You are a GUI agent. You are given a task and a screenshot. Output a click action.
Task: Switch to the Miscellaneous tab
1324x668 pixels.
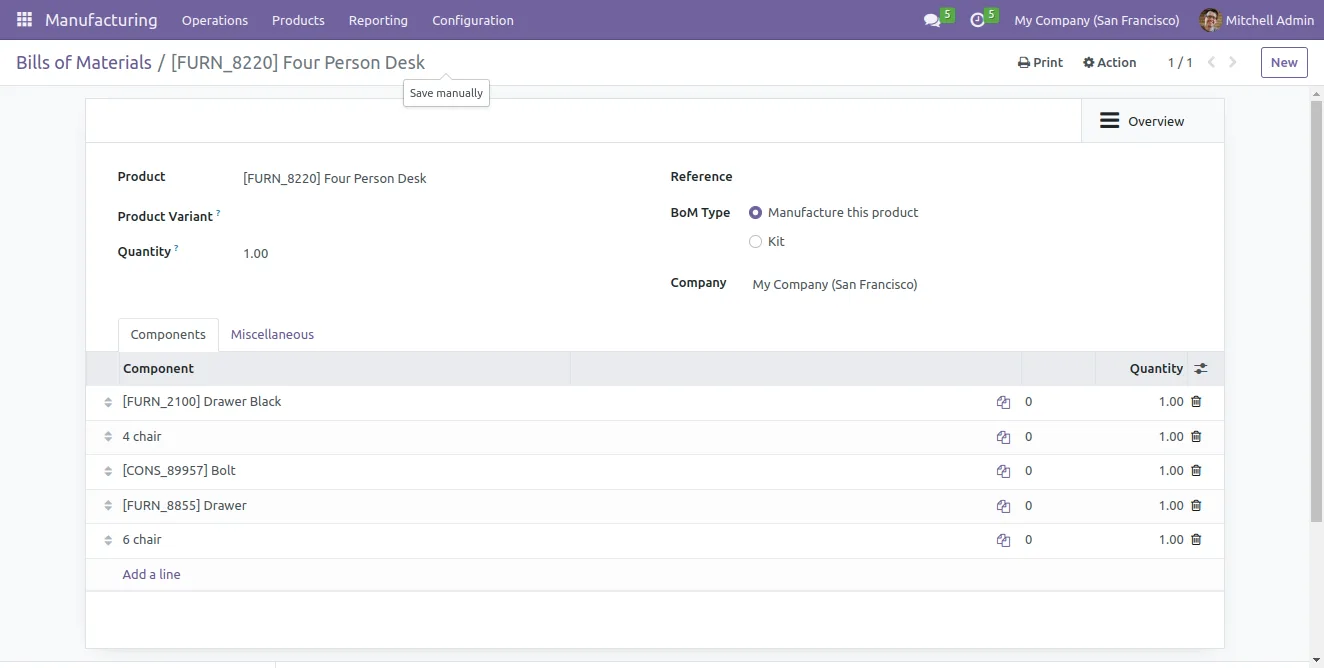click(x=272, y=335)
